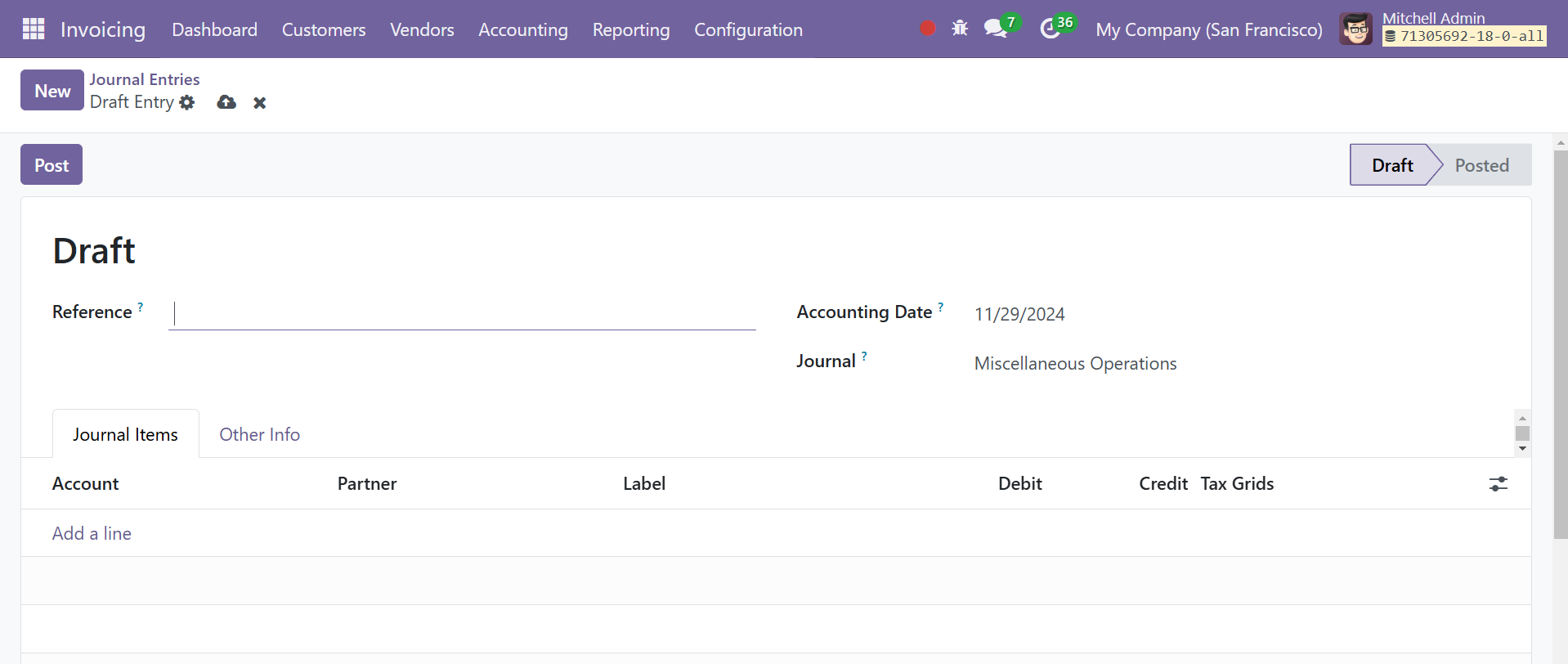Open the Customers menu
This screenshot has width=1568, height=664.
click(x=324, y=29)
